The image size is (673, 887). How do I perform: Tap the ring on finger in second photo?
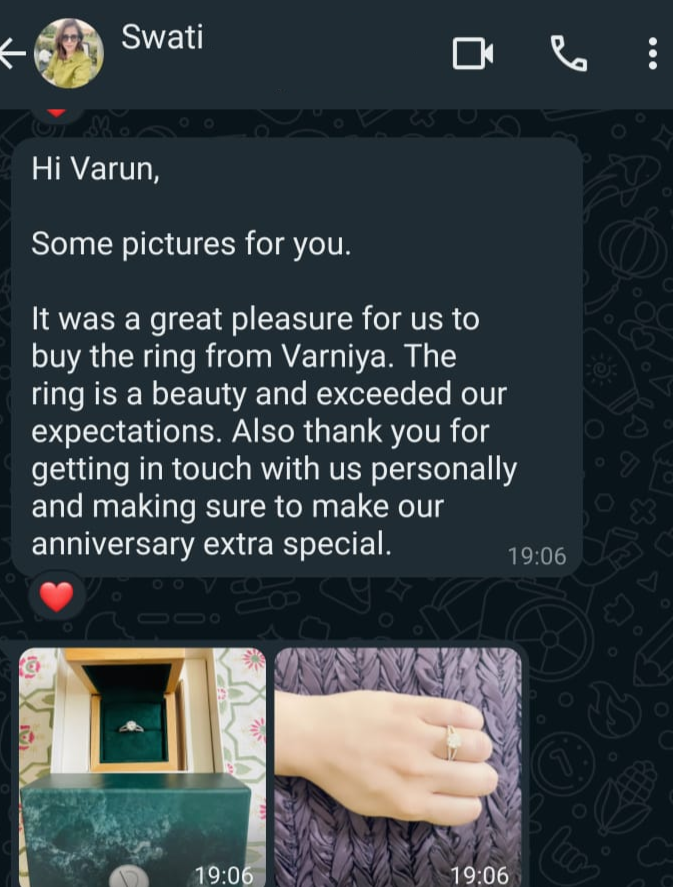click(x=452, y=743)
